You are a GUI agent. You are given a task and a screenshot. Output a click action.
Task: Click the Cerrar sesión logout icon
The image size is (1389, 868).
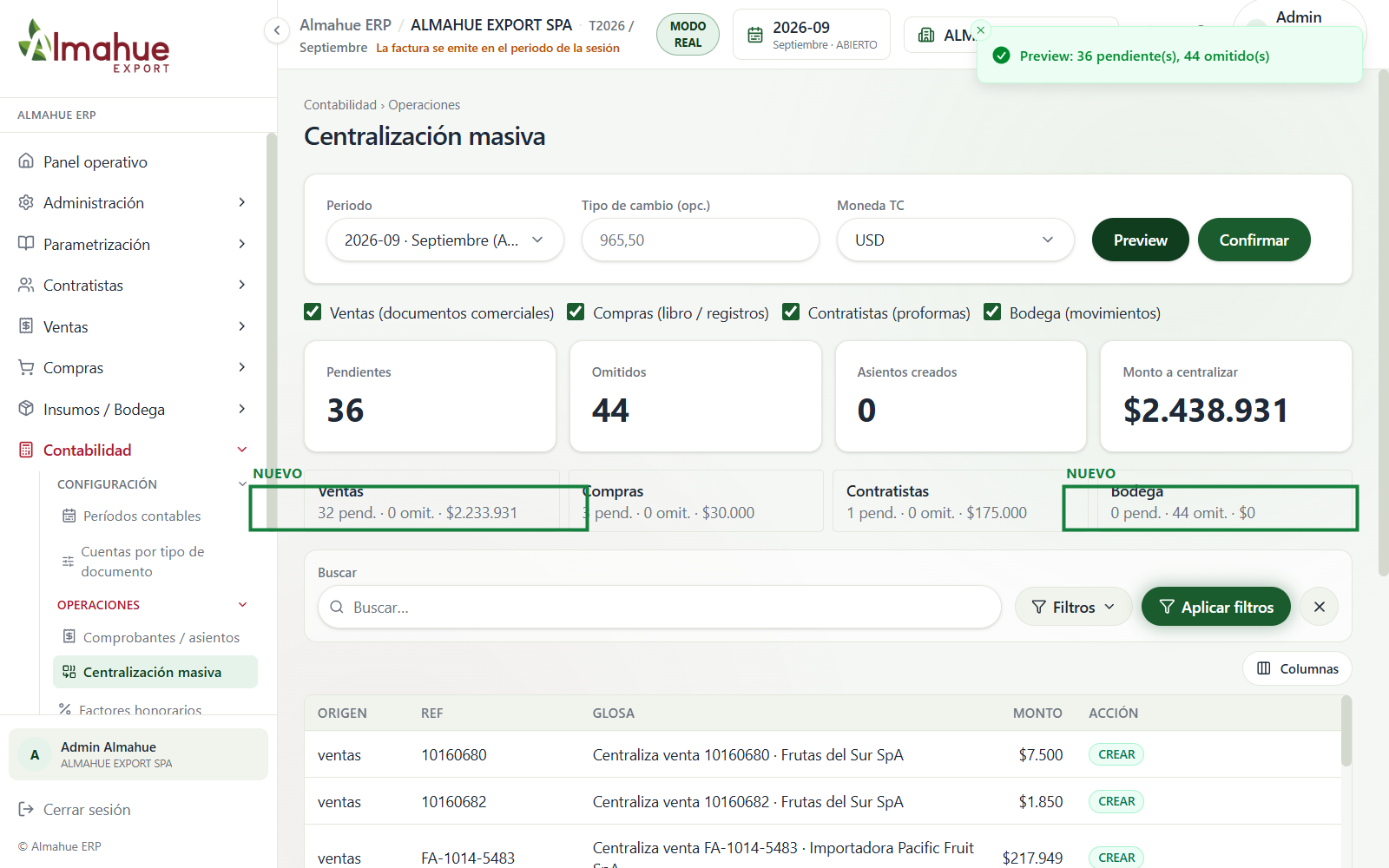pos(26,809)
